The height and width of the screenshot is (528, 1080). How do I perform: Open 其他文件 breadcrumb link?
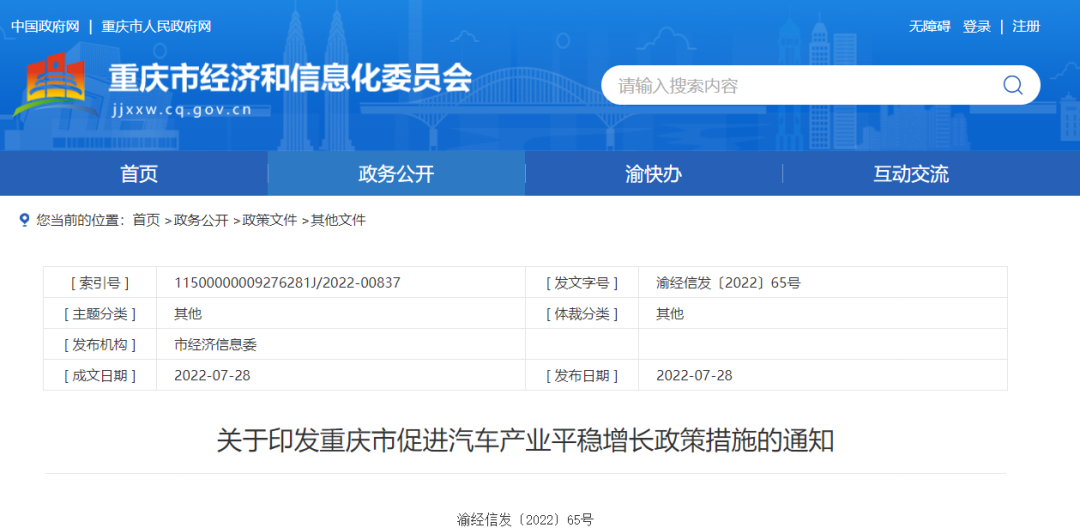click(338, 220)
